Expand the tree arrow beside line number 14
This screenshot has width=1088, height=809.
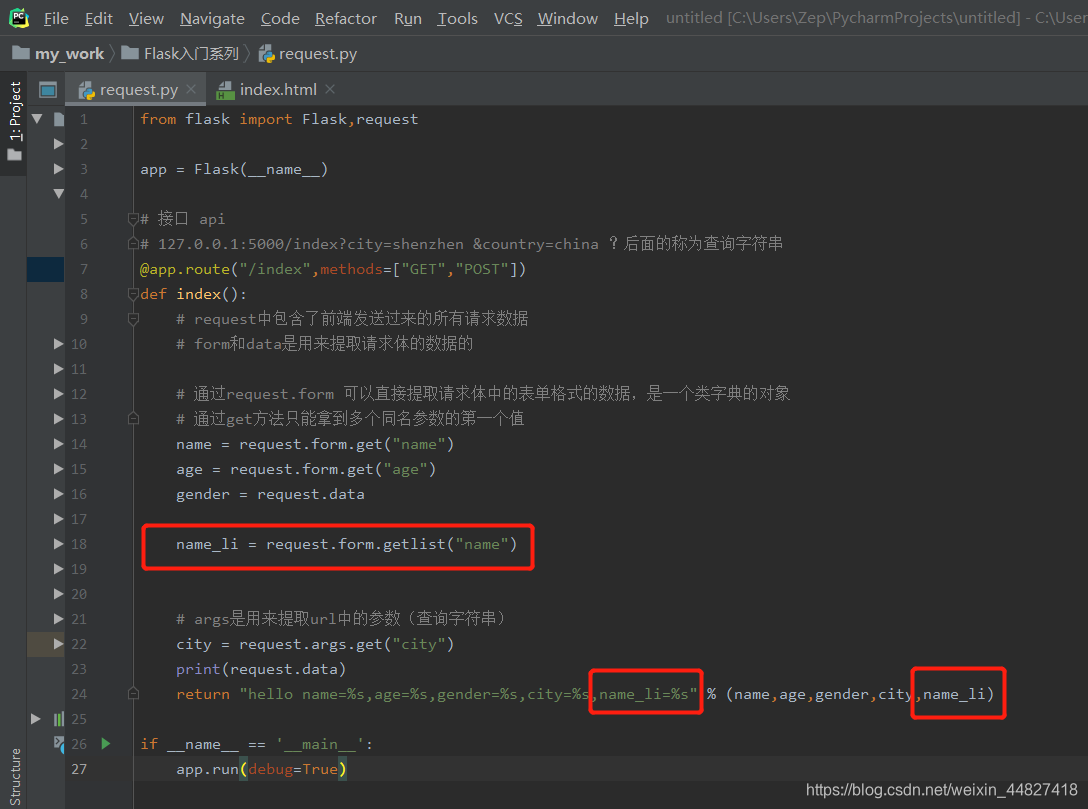59,443
